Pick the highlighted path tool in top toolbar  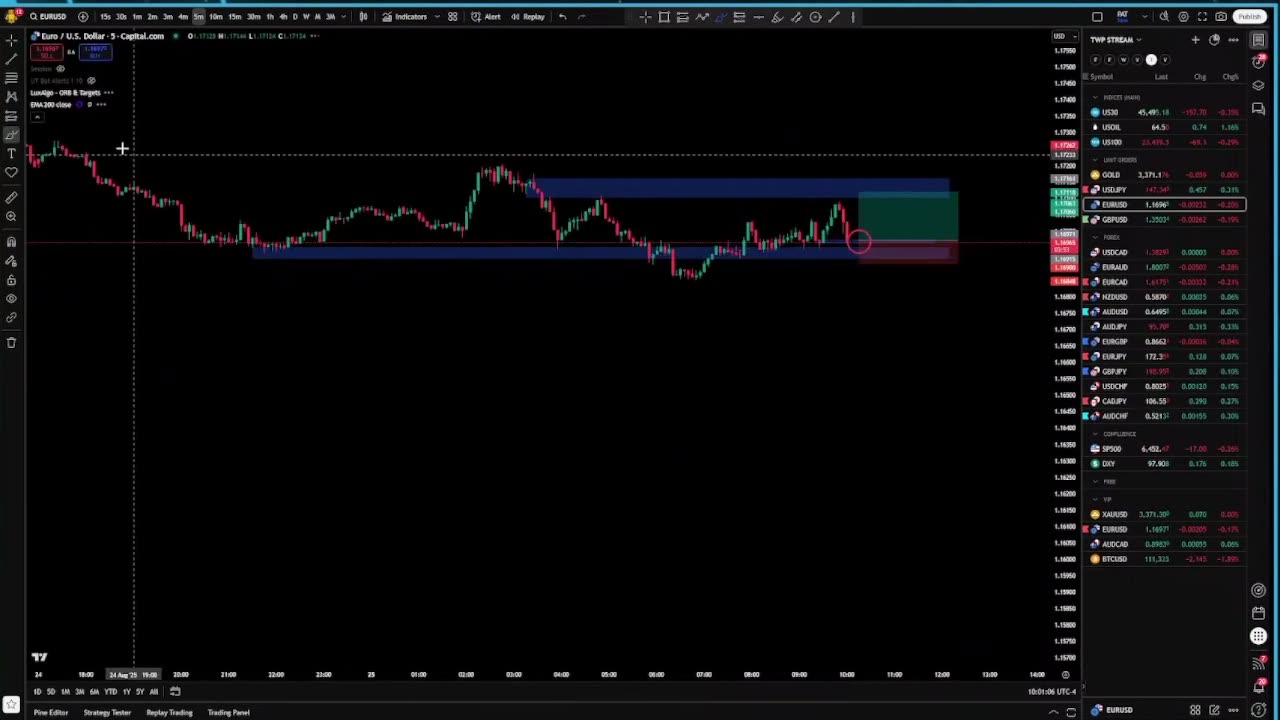click(x=720, y=16)
